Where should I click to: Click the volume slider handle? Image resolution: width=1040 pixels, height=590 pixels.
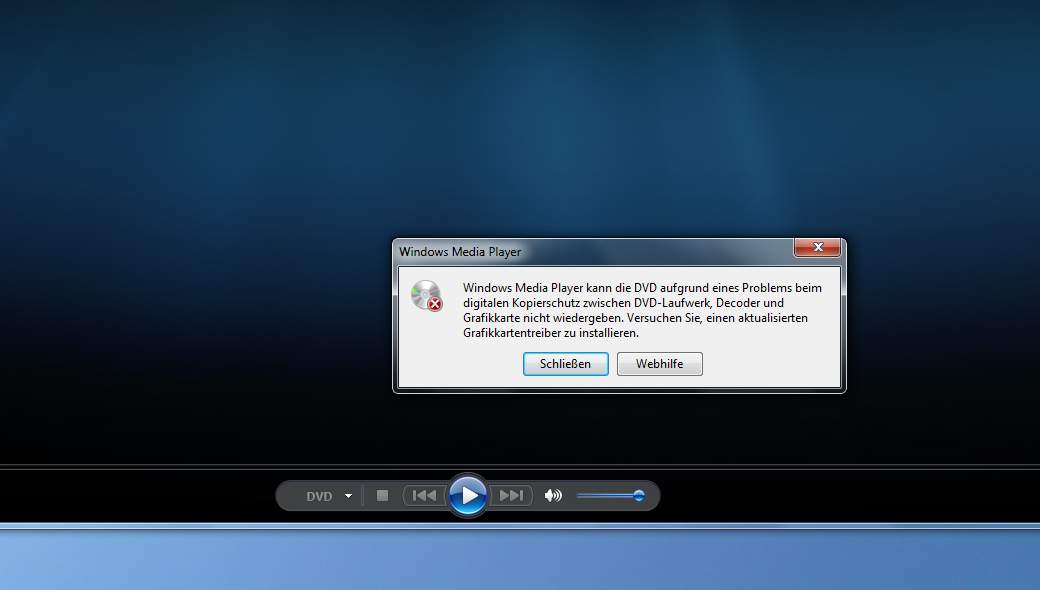[x=638, y=494]
